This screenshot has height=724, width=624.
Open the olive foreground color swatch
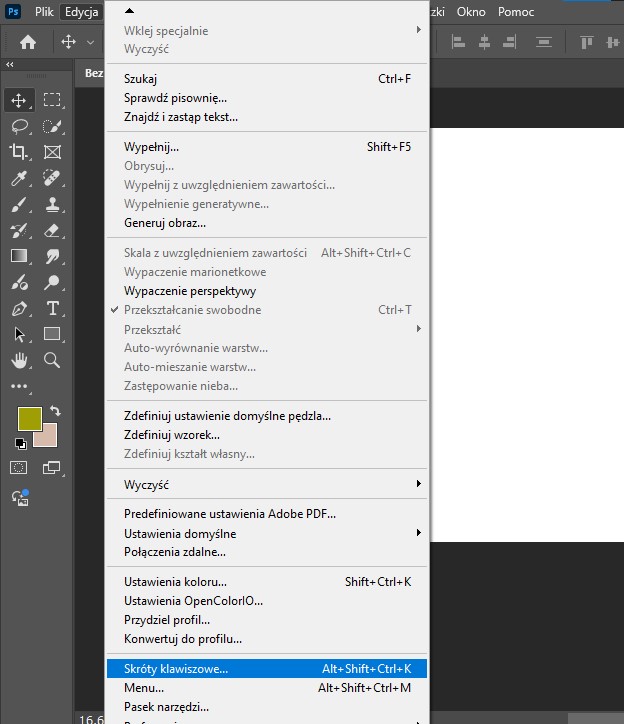click(30, 418)
